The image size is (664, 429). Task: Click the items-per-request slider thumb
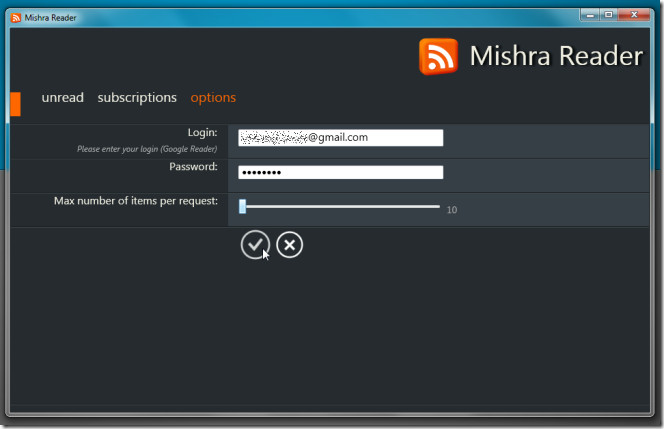[242, 206]
